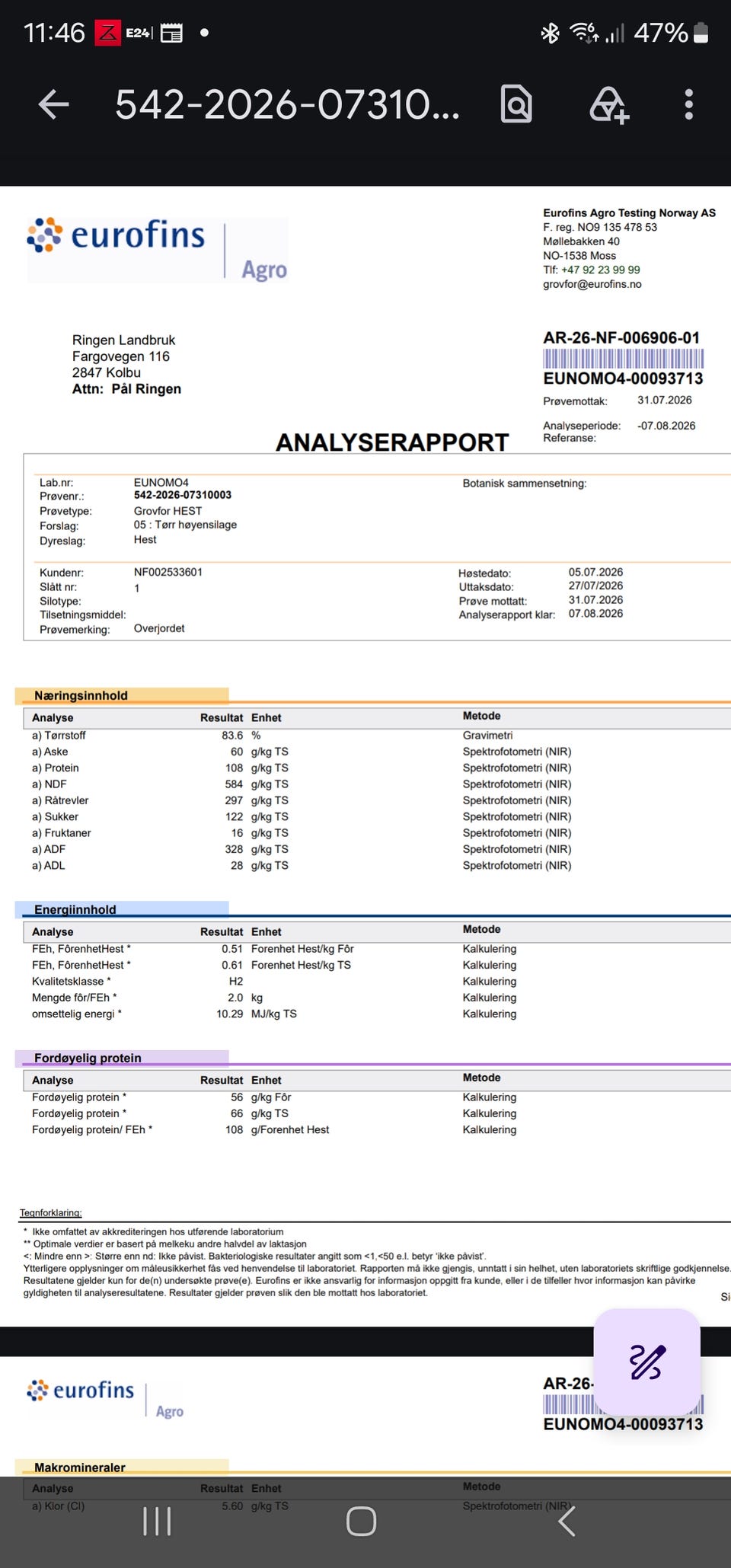Tap the Kvalitetsklasse value H2
Image resolution: width=731 pixels, height=1568 pixels.
click(x=236, y=982)
